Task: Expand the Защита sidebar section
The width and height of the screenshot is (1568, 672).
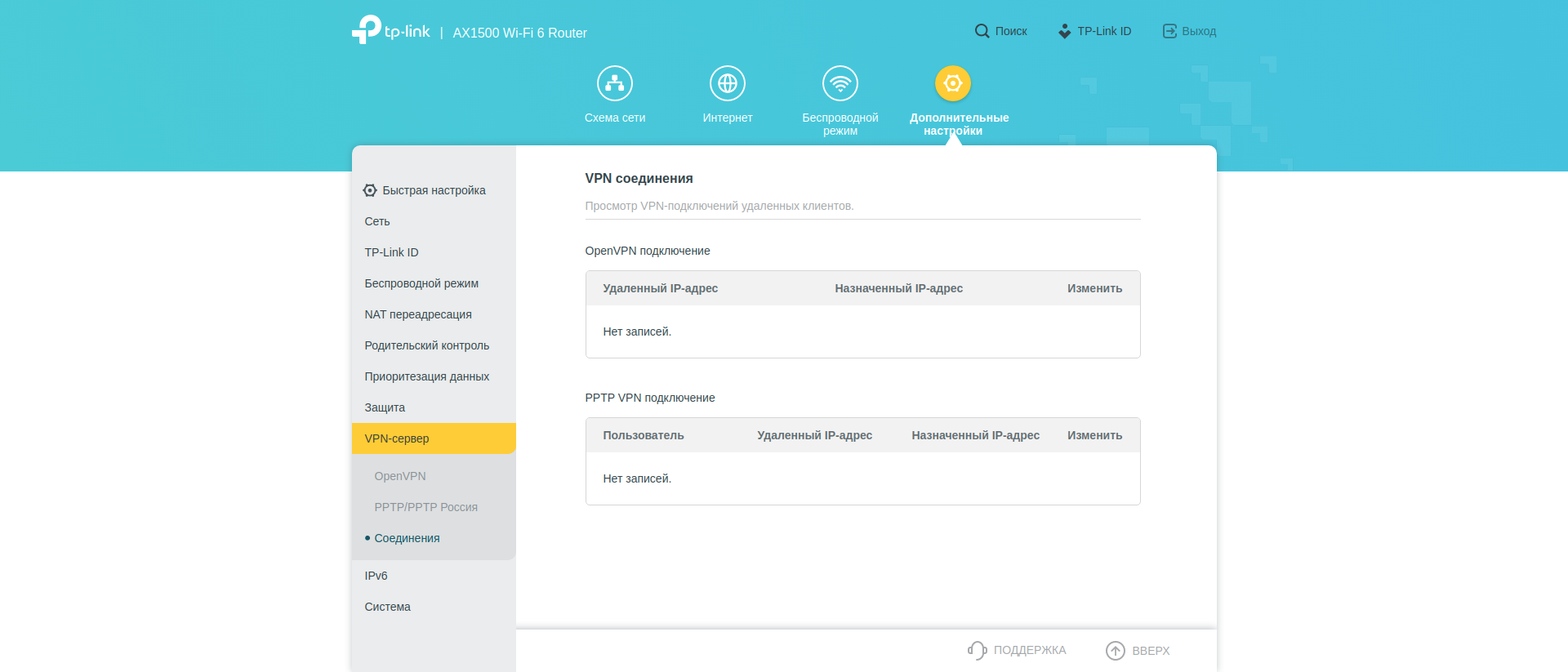Action: click(x=385, y=407)
